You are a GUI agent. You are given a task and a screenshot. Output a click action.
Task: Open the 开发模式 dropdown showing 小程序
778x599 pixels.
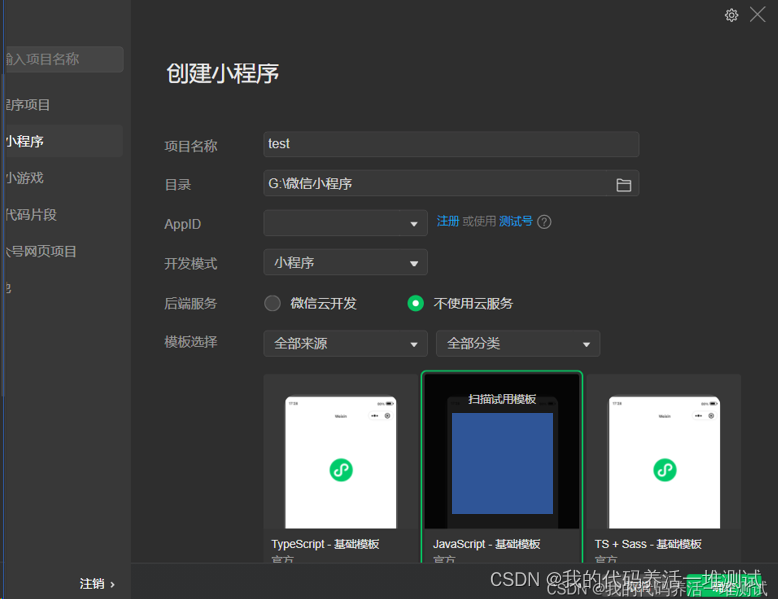tap(345, 262)
